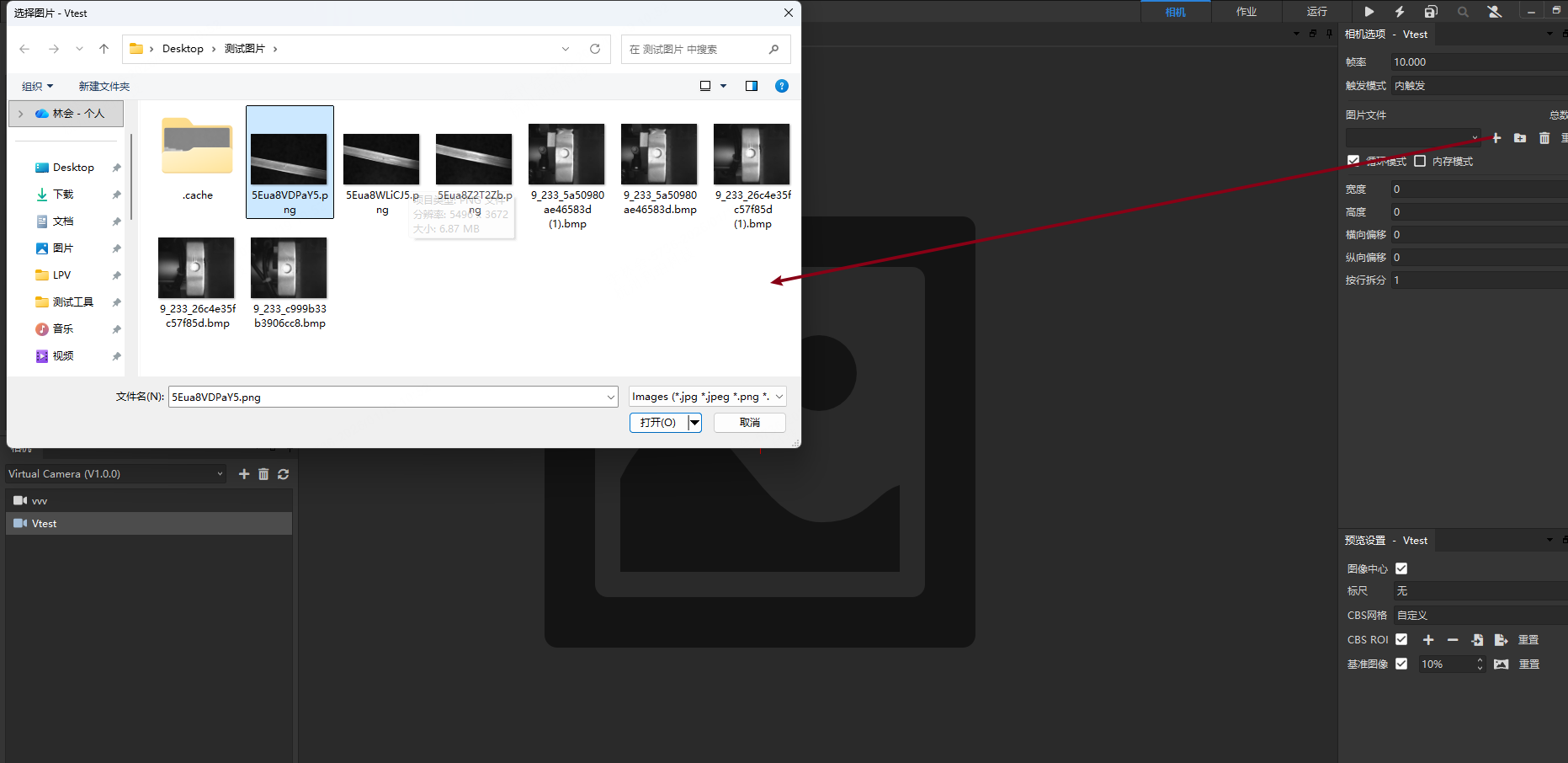
Task: Toggle the 基准图像 checkbox
Action: (1401, 664)
